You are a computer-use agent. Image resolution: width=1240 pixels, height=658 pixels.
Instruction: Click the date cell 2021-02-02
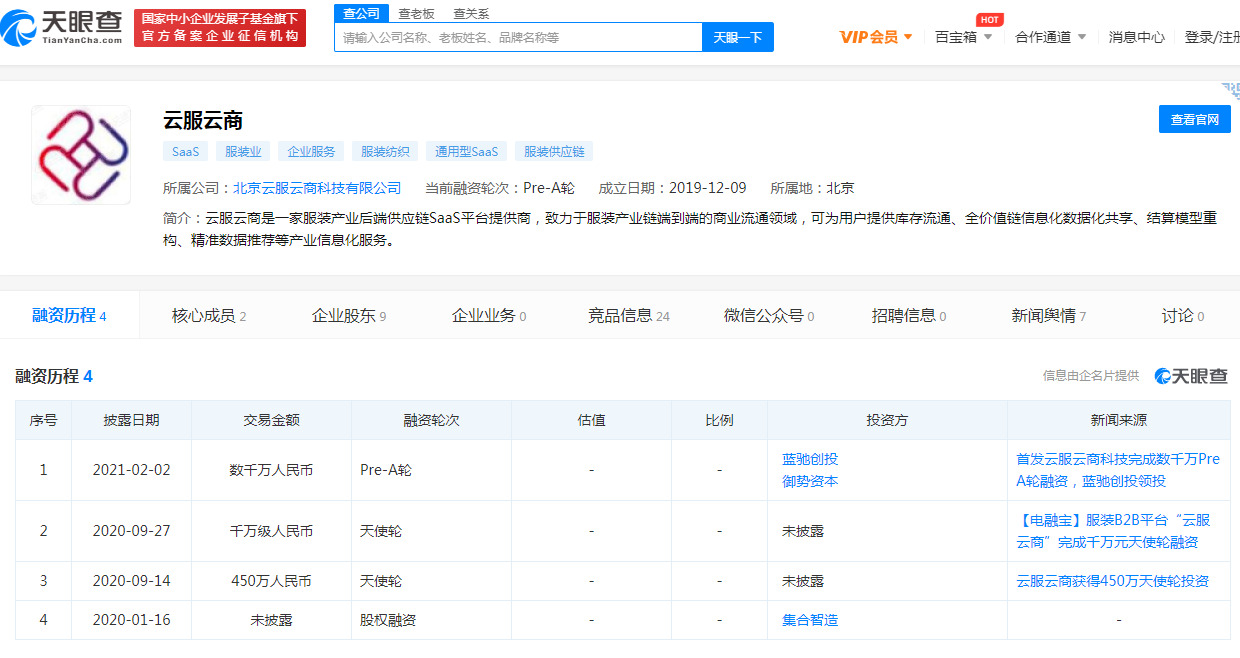pyautogui.click(x=131, y=470)
